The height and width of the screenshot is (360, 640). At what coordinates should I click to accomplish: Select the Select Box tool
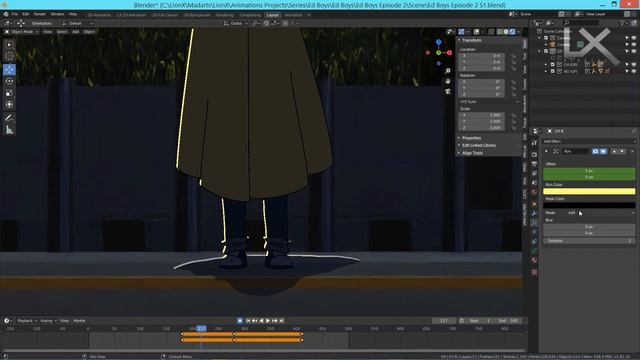(9, 44)
